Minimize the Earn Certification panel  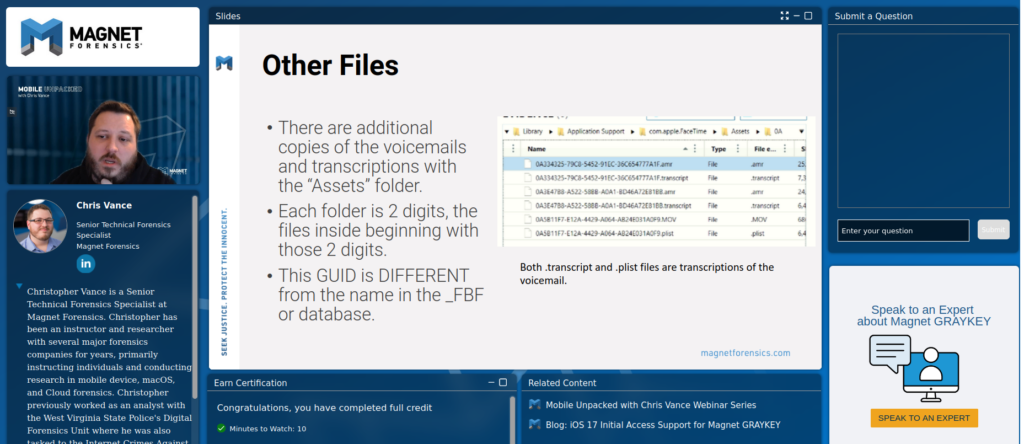(492, 383)
